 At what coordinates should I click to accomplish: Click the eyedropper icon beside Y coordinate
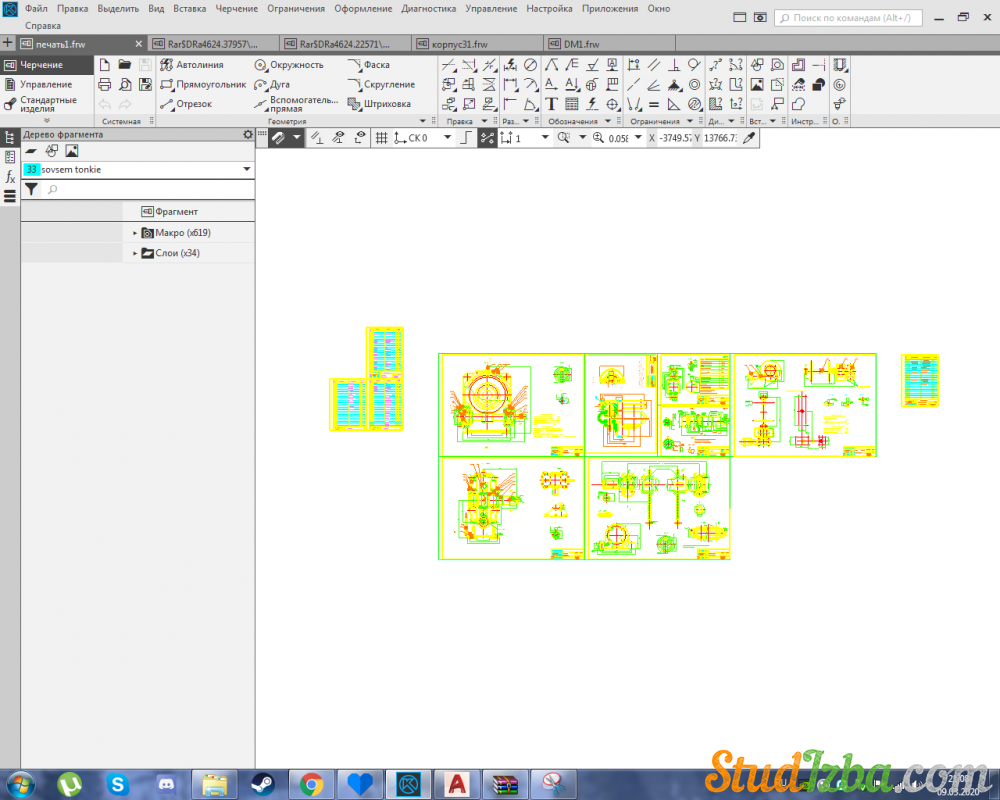pyautogui.click(x=748, y=138)
